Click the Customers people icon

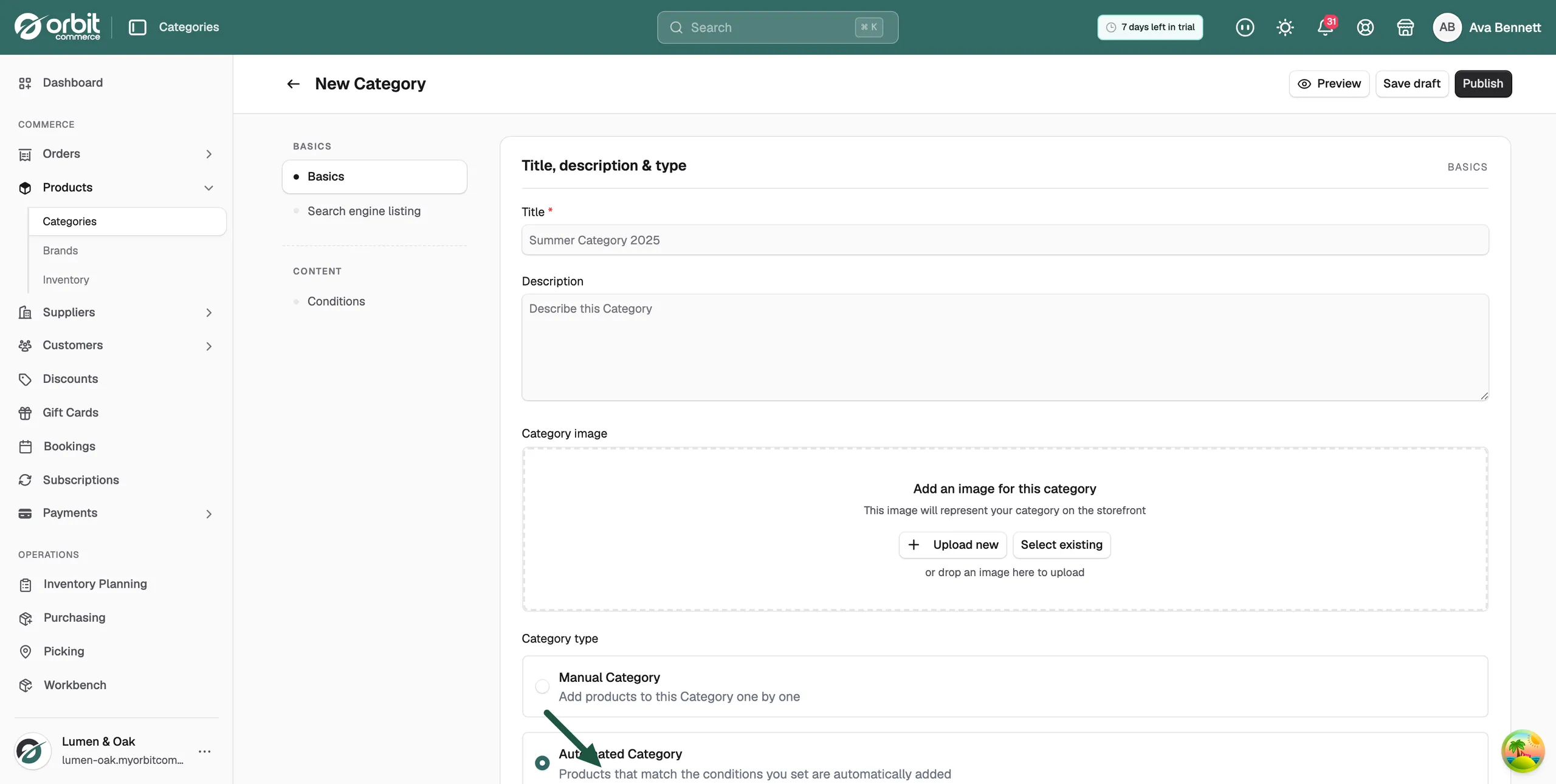(25, 346)
